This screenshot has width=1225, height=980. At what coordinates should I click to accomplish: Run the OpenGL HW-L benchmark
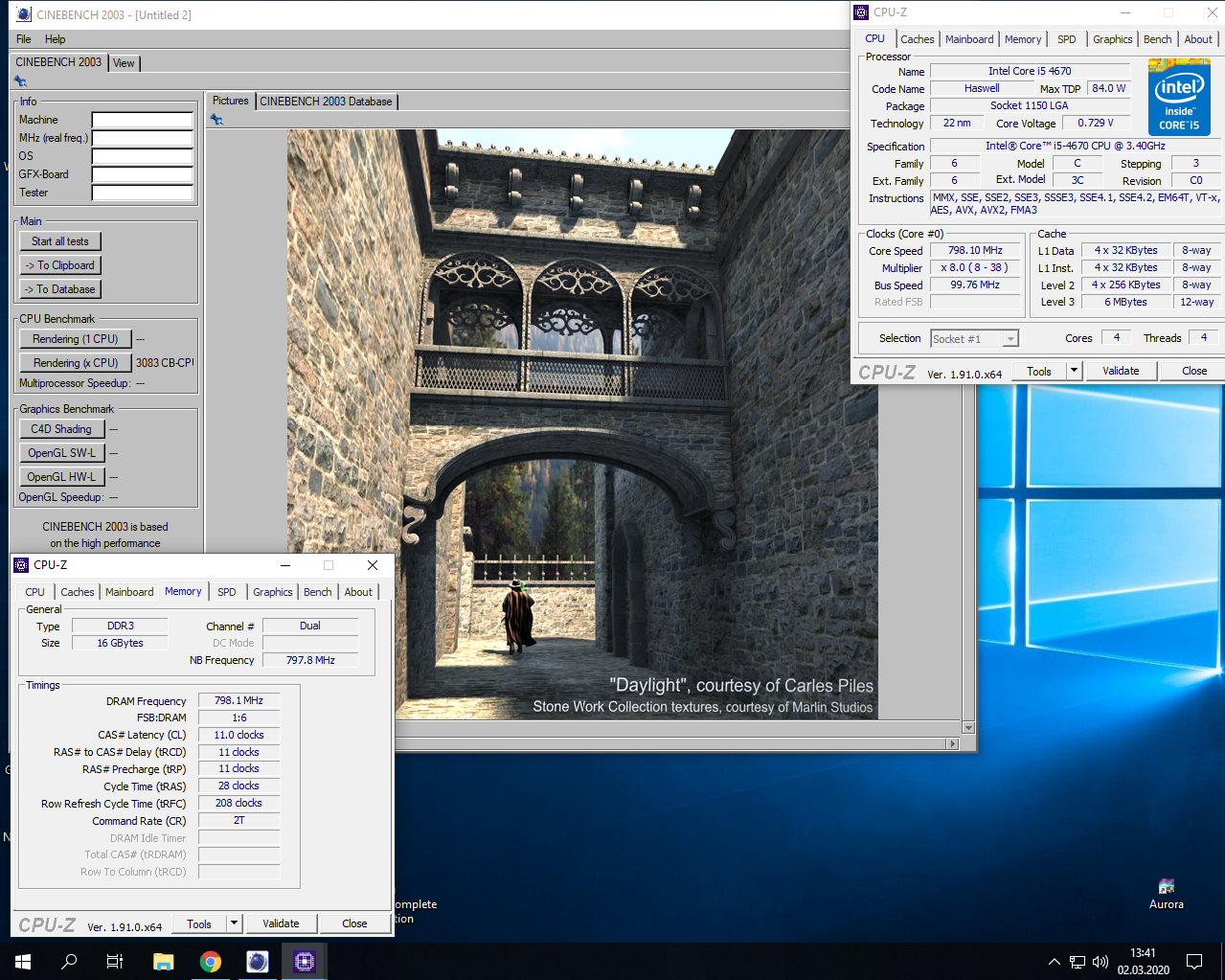[61, 477]
